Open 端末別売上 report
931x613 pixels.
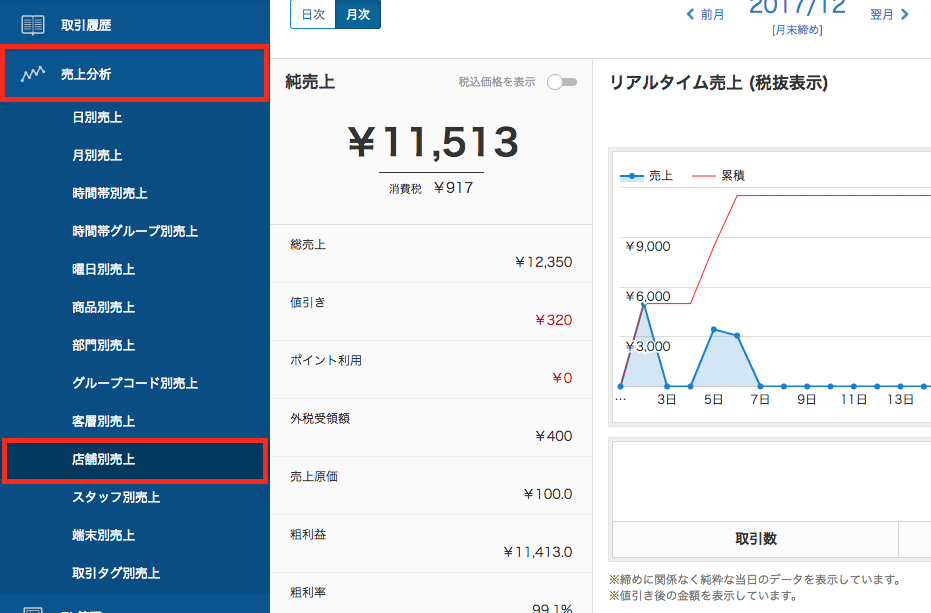click(x=103, y=536)
